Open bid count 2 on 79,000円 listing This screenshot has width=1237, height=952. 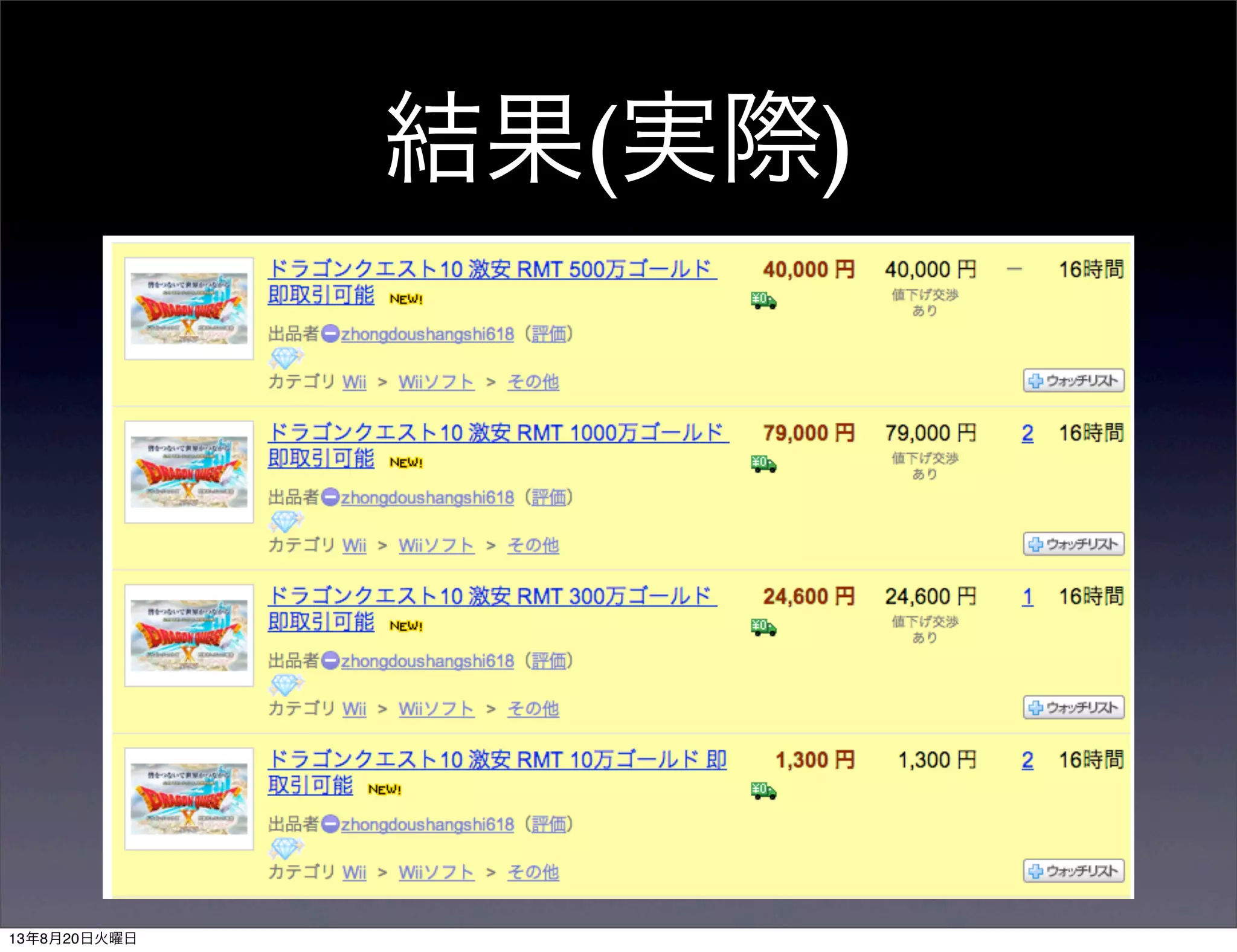tap(1027, 434)
